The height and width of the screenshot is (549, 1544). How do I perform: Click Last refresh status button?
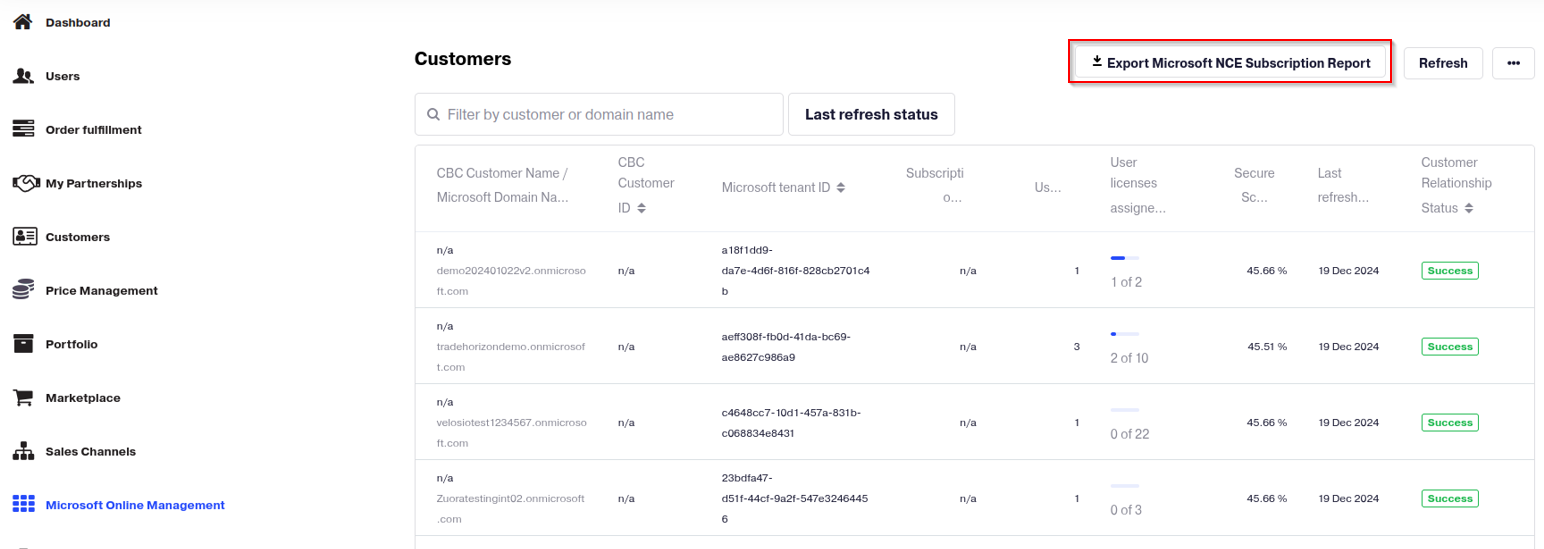[871, 114]
